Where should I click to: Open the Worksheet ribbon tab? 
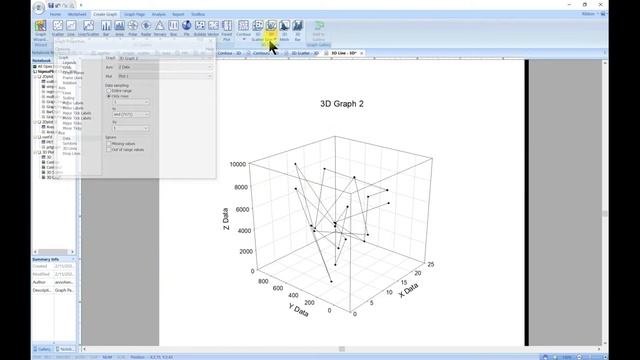77,14
